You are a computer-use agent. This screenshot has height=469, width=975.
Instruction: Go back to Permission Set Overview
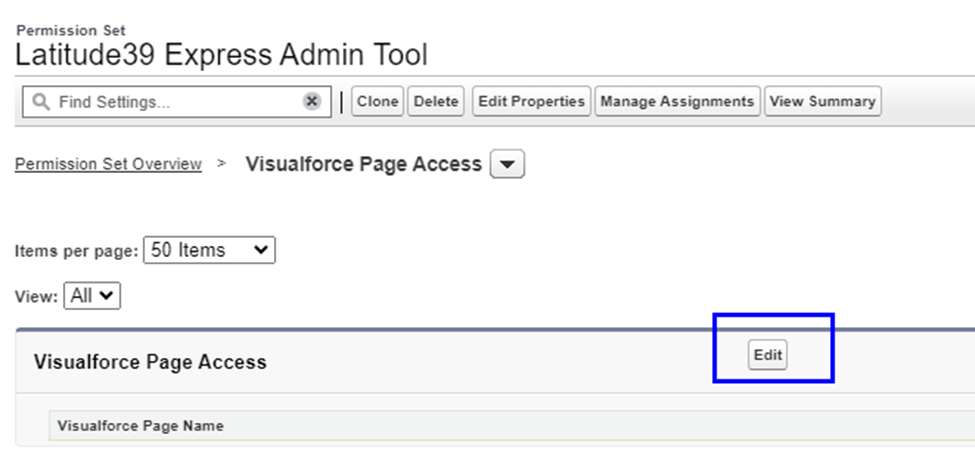tap(108, 164)
